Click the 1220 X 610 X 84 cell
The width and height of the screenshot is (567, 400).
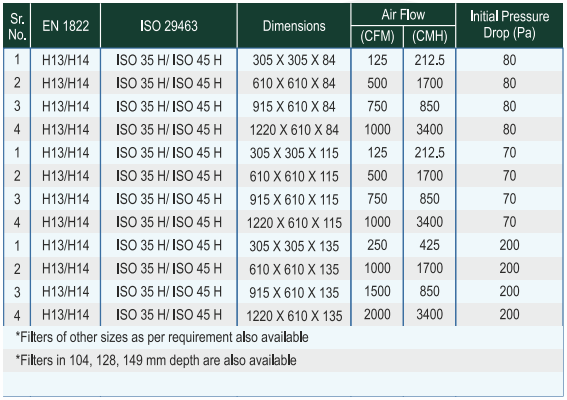pos(294,129)
